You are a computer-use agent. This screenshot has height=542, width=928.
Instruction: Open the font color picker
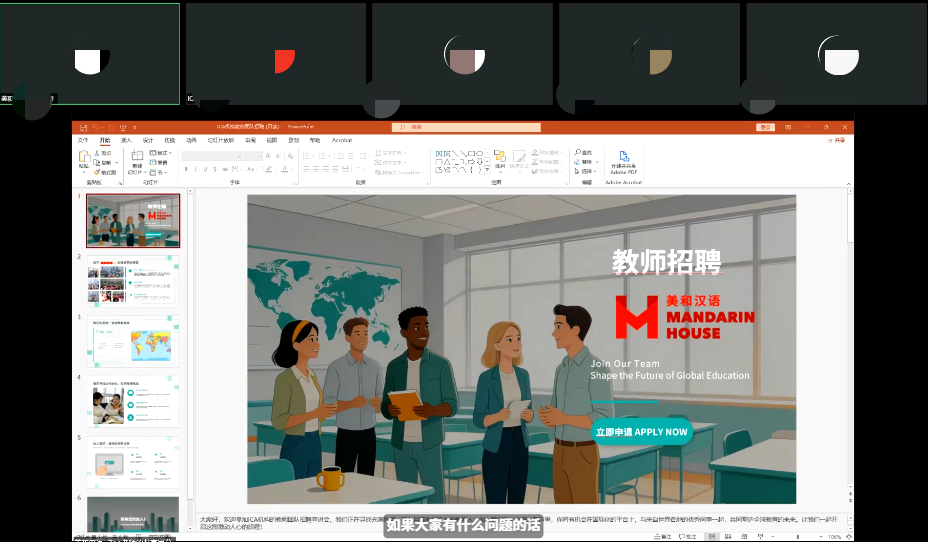click(286, 169)
